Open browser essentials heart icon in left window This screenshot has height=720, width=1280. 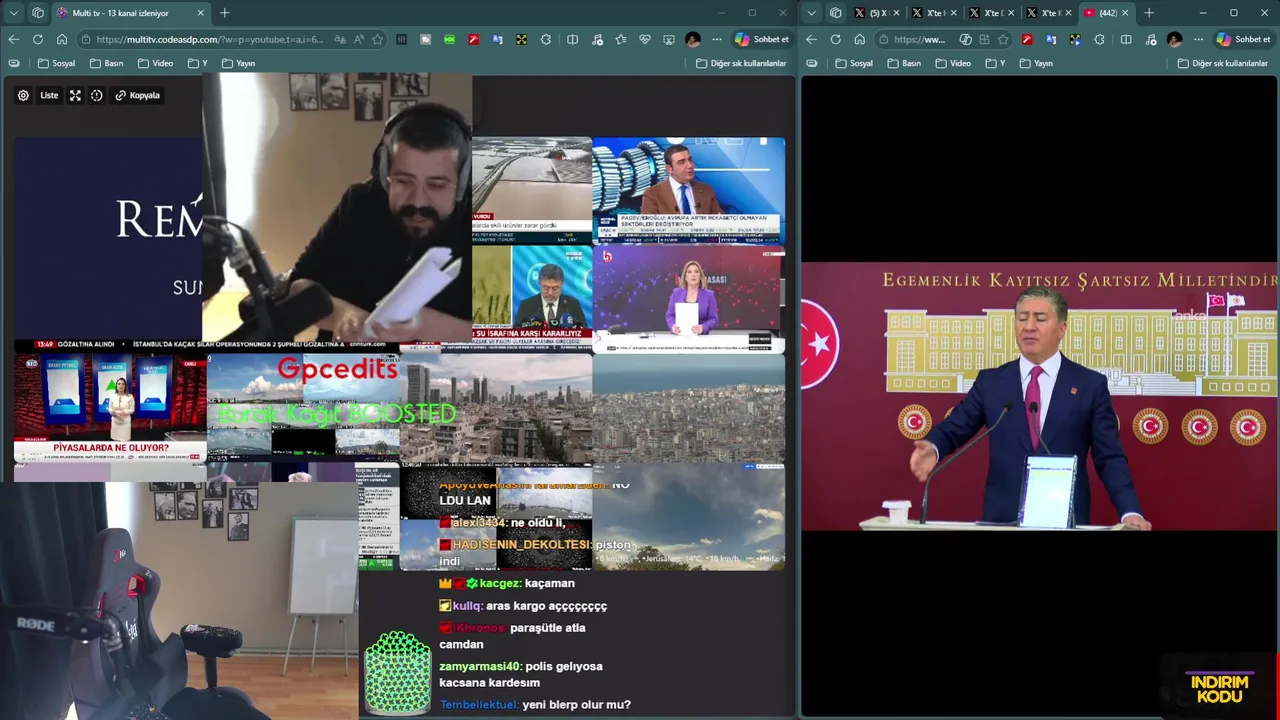[x=645, y=39]
